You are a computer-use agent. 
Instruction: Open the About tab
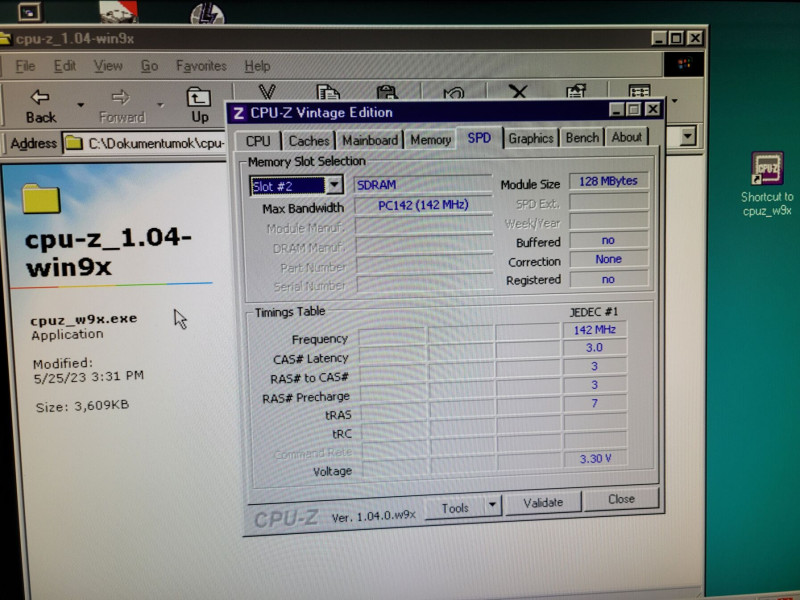(627, 137)
